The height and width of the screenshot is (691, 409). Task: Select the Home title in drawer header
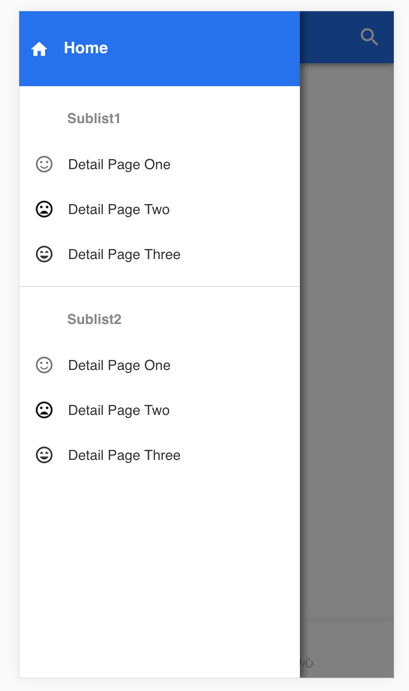point(86,48)
